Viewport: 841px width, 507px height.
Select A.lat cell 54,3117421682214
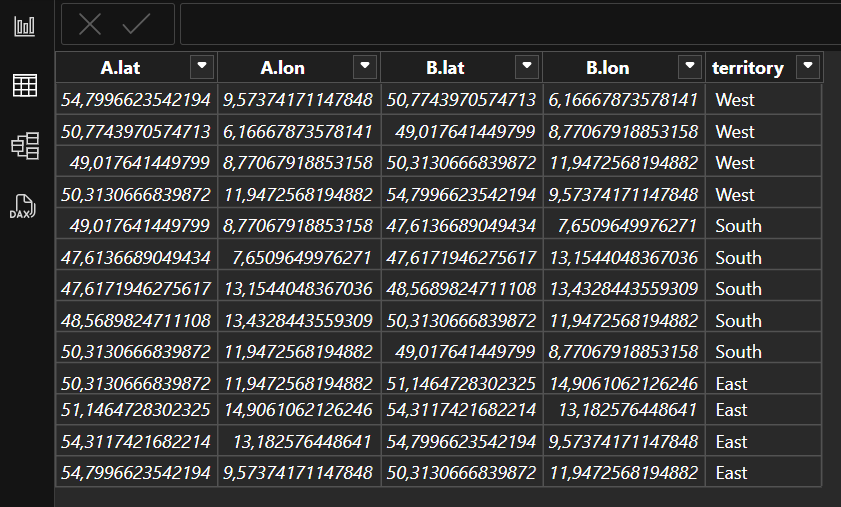(137, 442)
